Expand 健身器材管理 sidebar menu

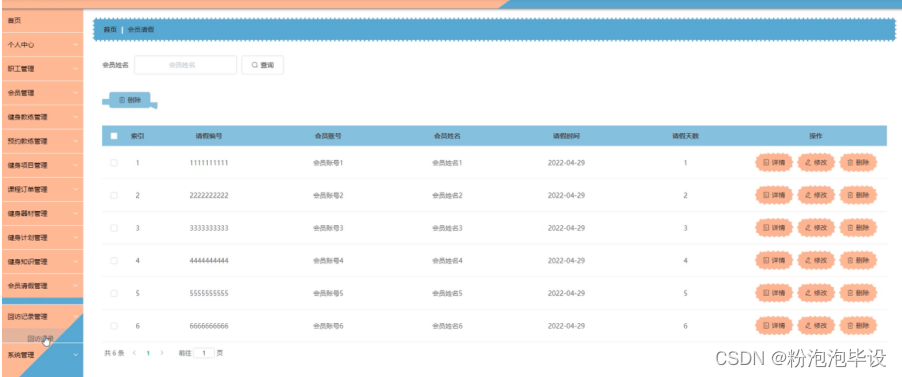(43, 214)
